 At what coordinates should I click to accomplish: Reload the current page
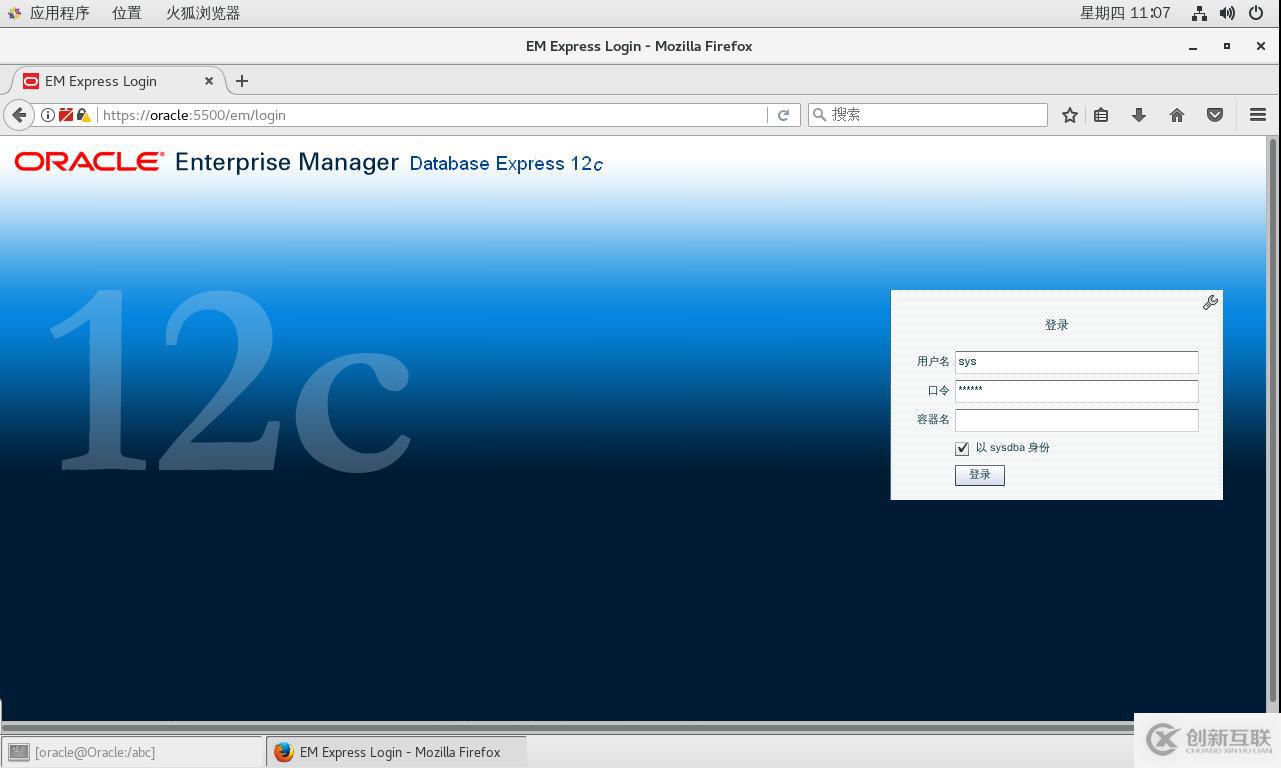click(784, 115)
